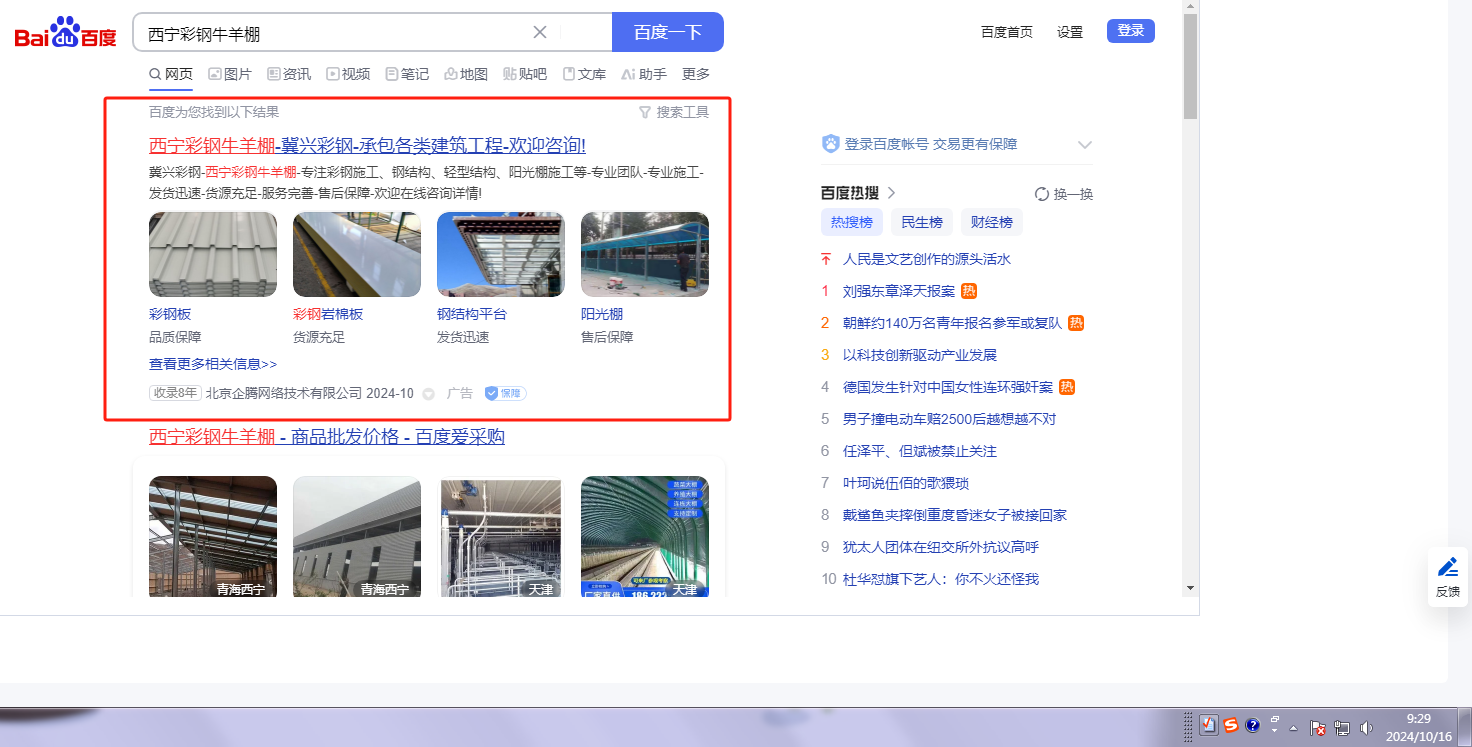1472x747 pixels.
Task: Click 查看更多相关信息>> link
Action: coord(213,364)
